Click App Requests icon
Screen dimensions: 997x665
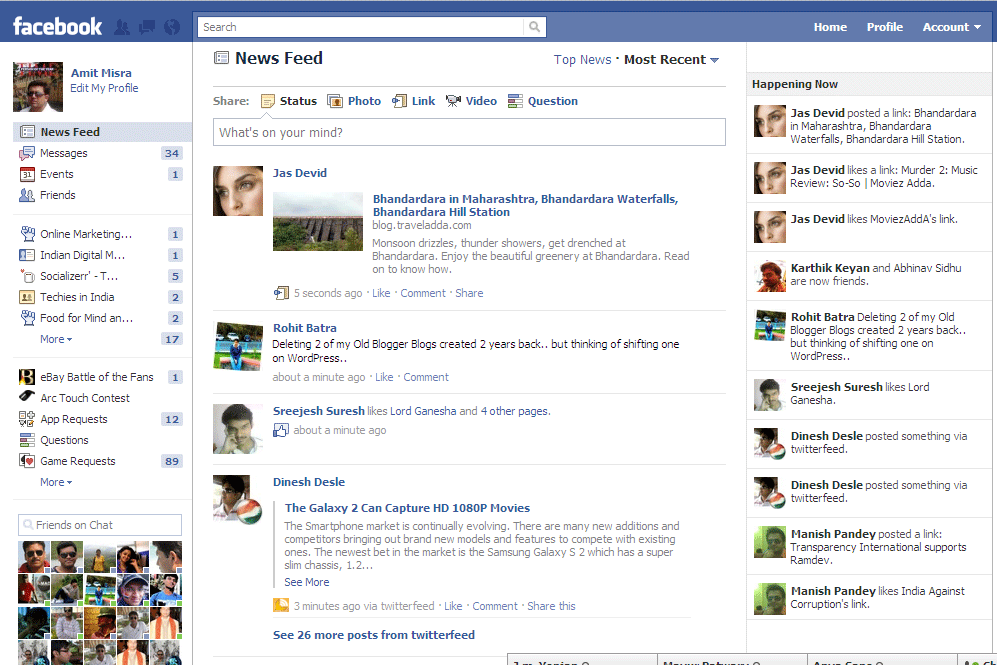pyautogui.click(x=27, y=419)
